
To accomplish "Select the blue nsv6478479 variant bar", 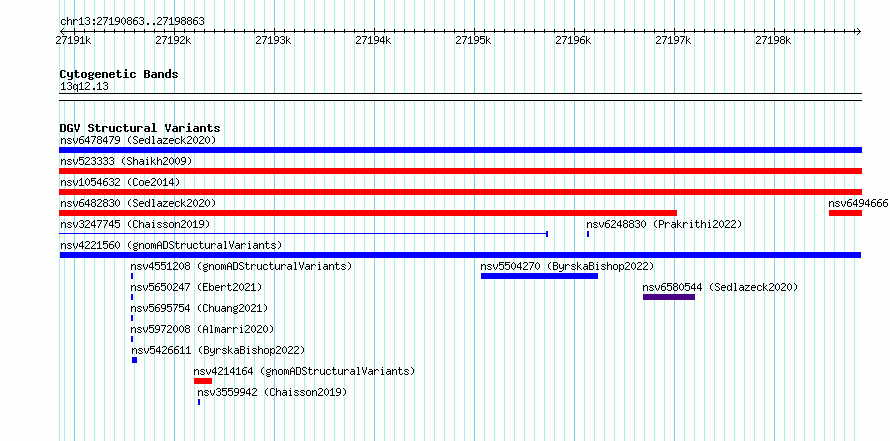I will pyautogui.click(x=460, y=150).
